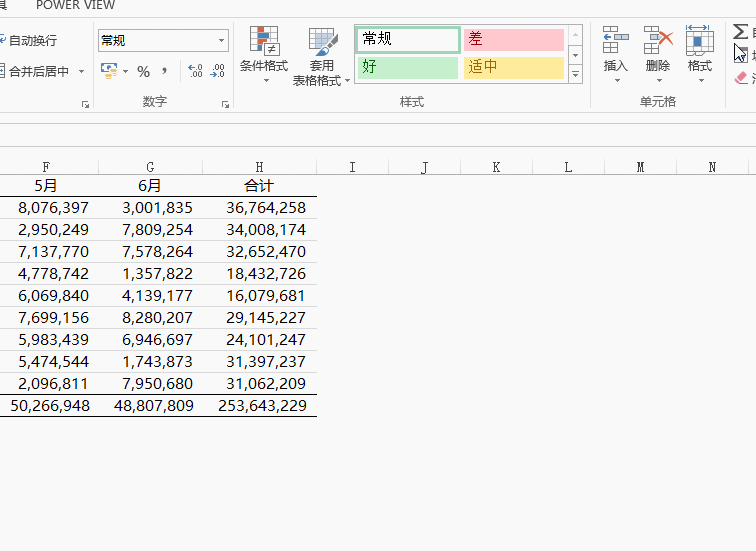Image resolution: width=756 pixels, height=551 pixels.
Task: Expand the cell styles gallery
Action: click(x=575, y=74)
